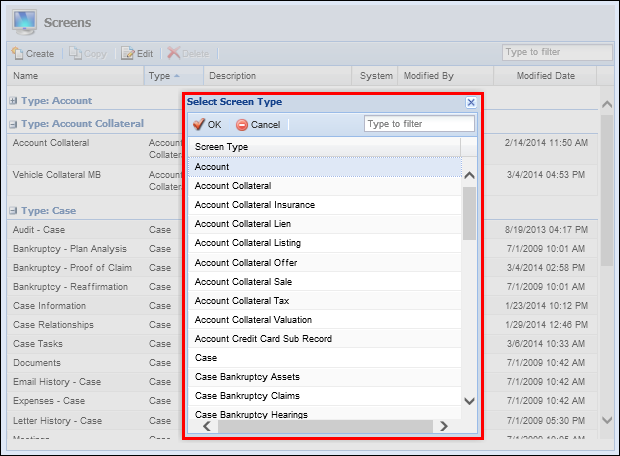Select Case Bankruptcy Hearings
Image resolution: width=620 pixels, height=456 pixels.
click(x=325, y=413)
